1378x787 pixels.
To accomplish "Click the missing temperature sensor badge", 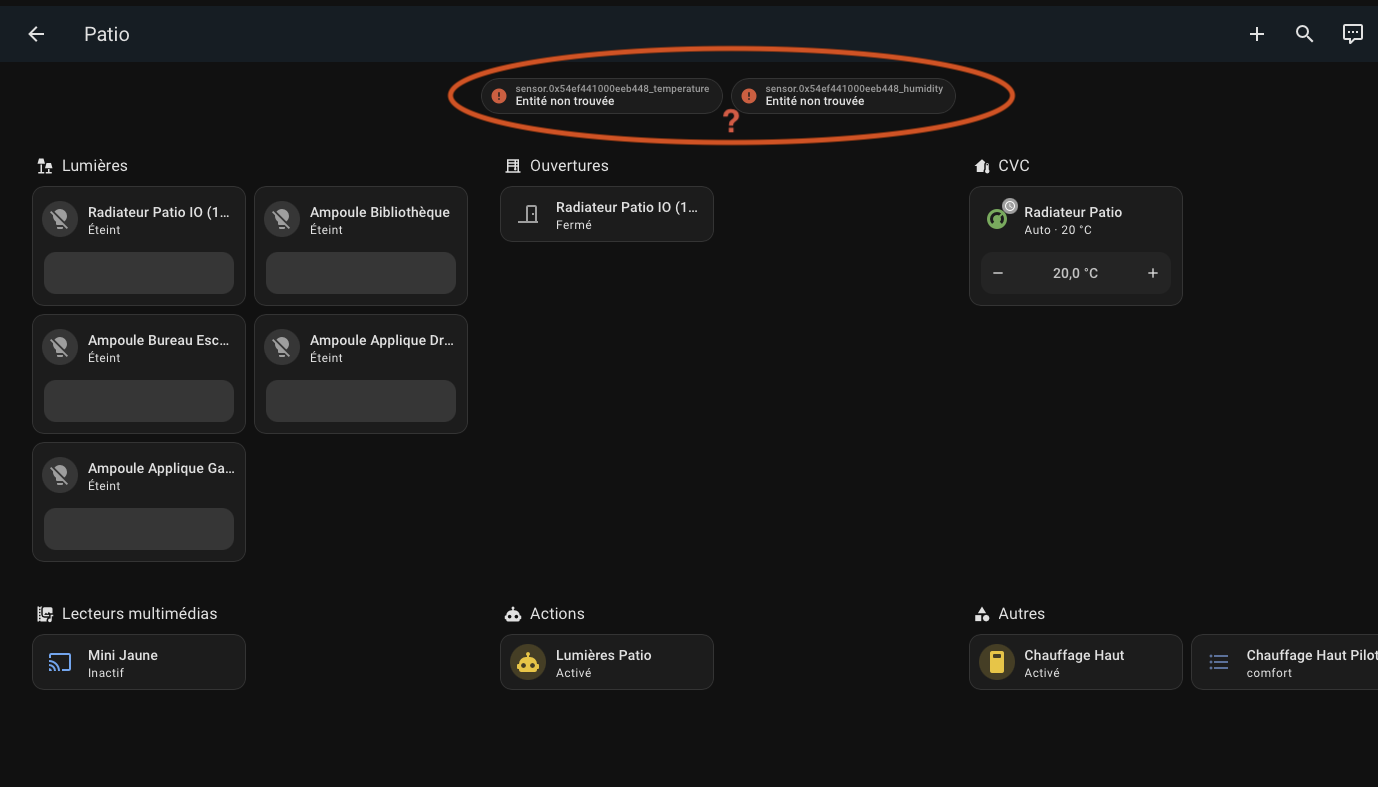I will click(x=601, y=95).
